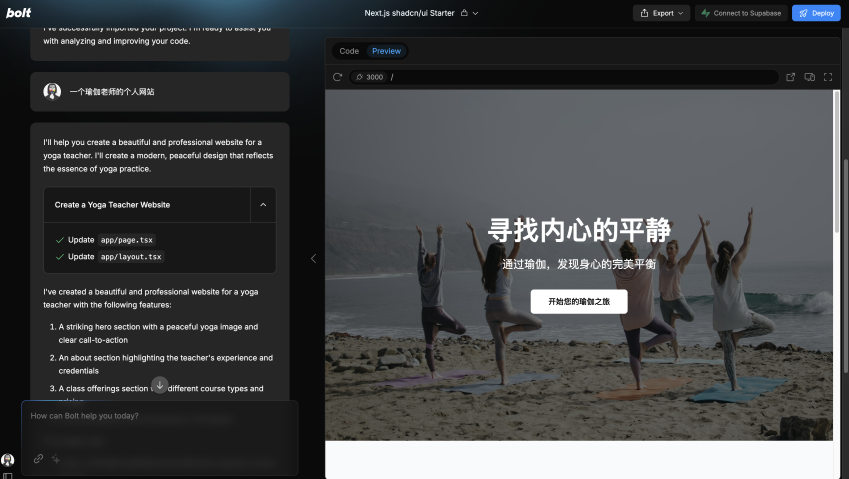The width and height of the screenshot is (849, 479).
Task: Select the Preview tab
Action: 386,51
